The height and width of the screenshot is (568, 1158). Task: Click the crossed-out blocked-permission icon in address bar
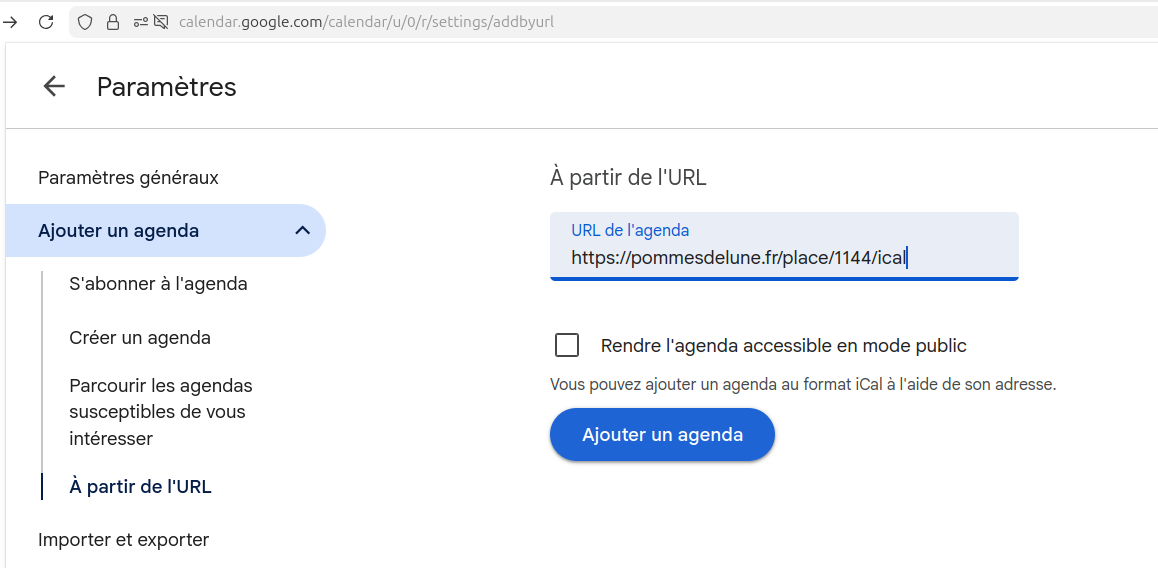coord(160,21)
